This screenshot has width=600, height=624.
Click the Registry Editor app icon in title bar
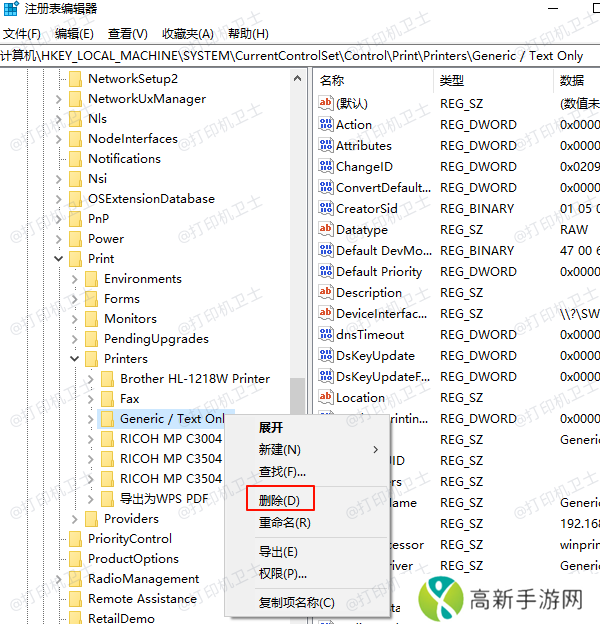coord(10,9)
